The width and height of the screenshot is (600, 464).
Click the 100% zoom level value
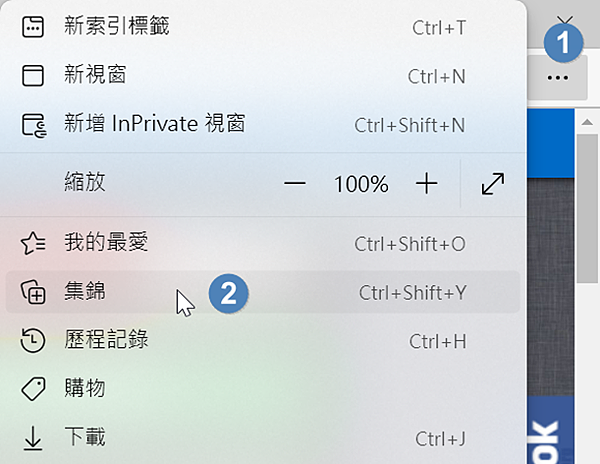[x=361, y=184]
